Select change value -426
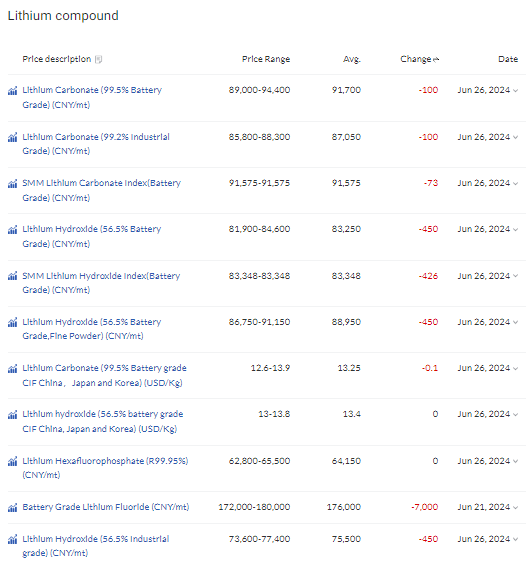 coord(428,276)
